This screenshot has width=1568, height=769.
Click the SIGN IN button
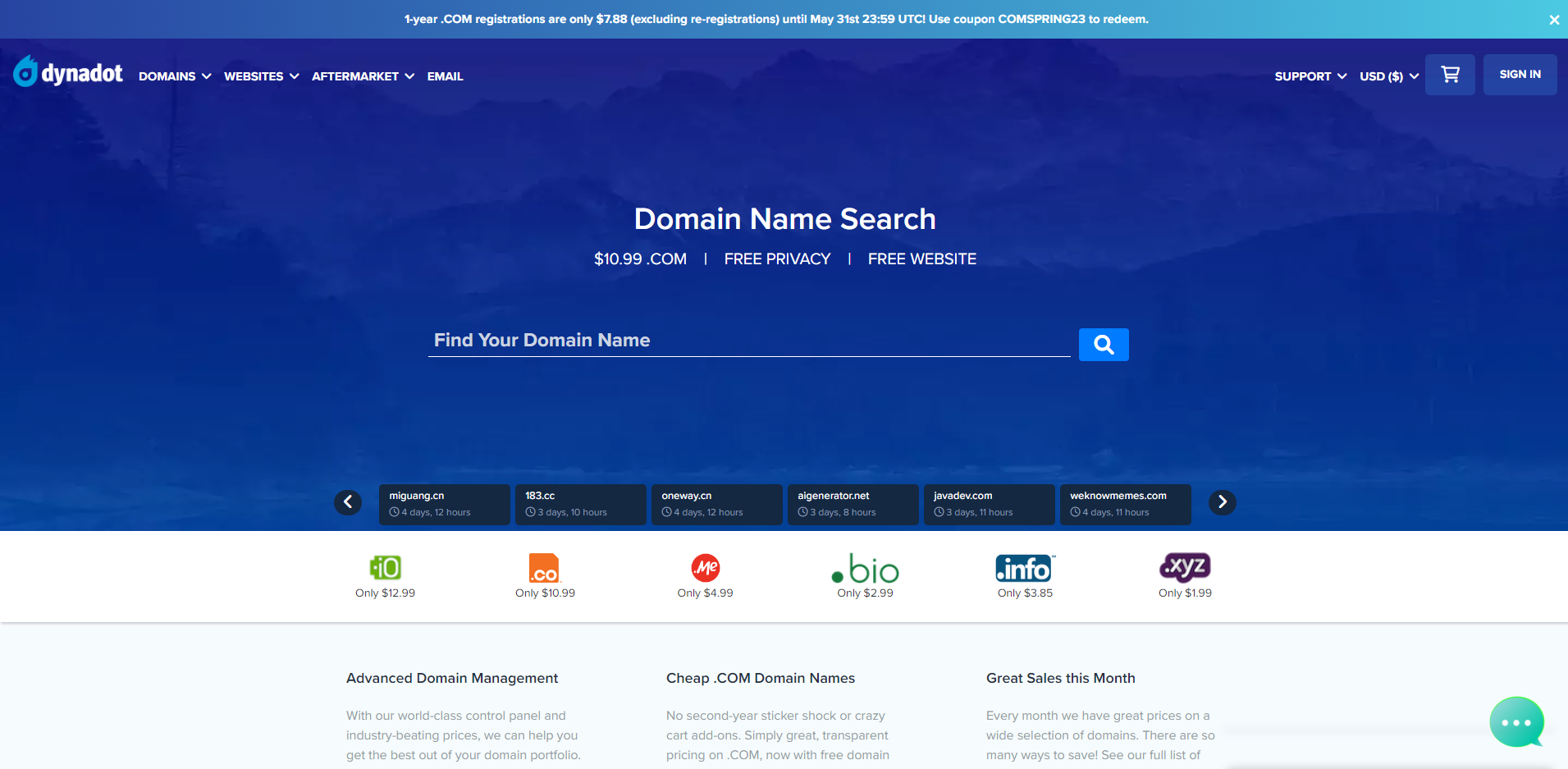pyautogui.click(x=1520, y=75)
